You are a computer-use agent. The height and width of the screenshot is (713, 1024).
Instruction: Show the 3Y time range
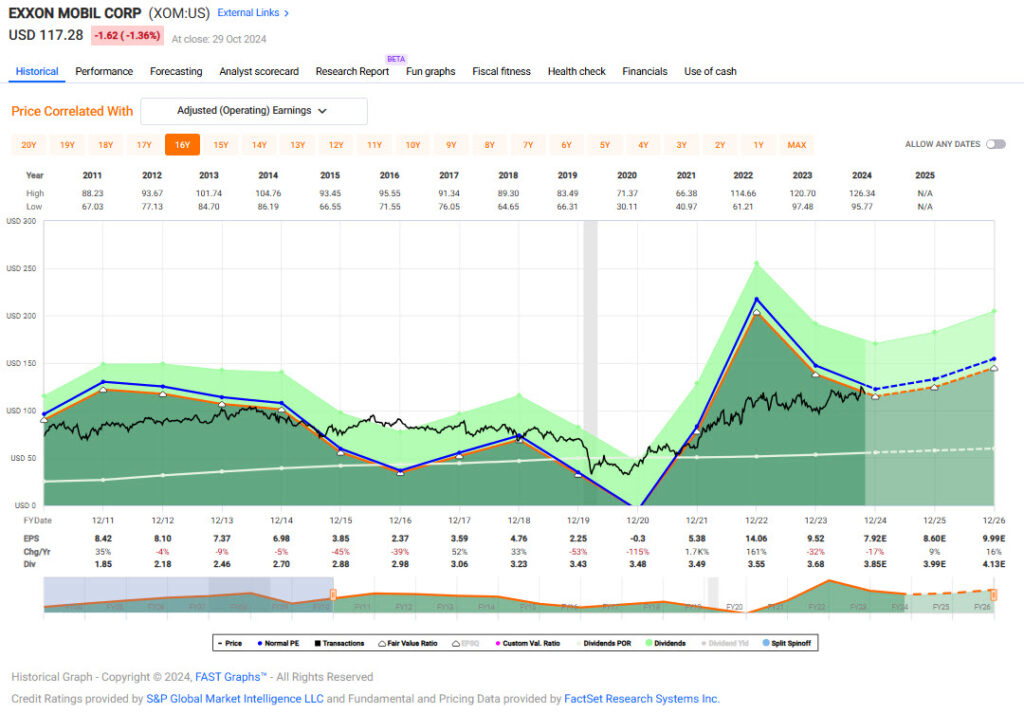click(682, 145)
